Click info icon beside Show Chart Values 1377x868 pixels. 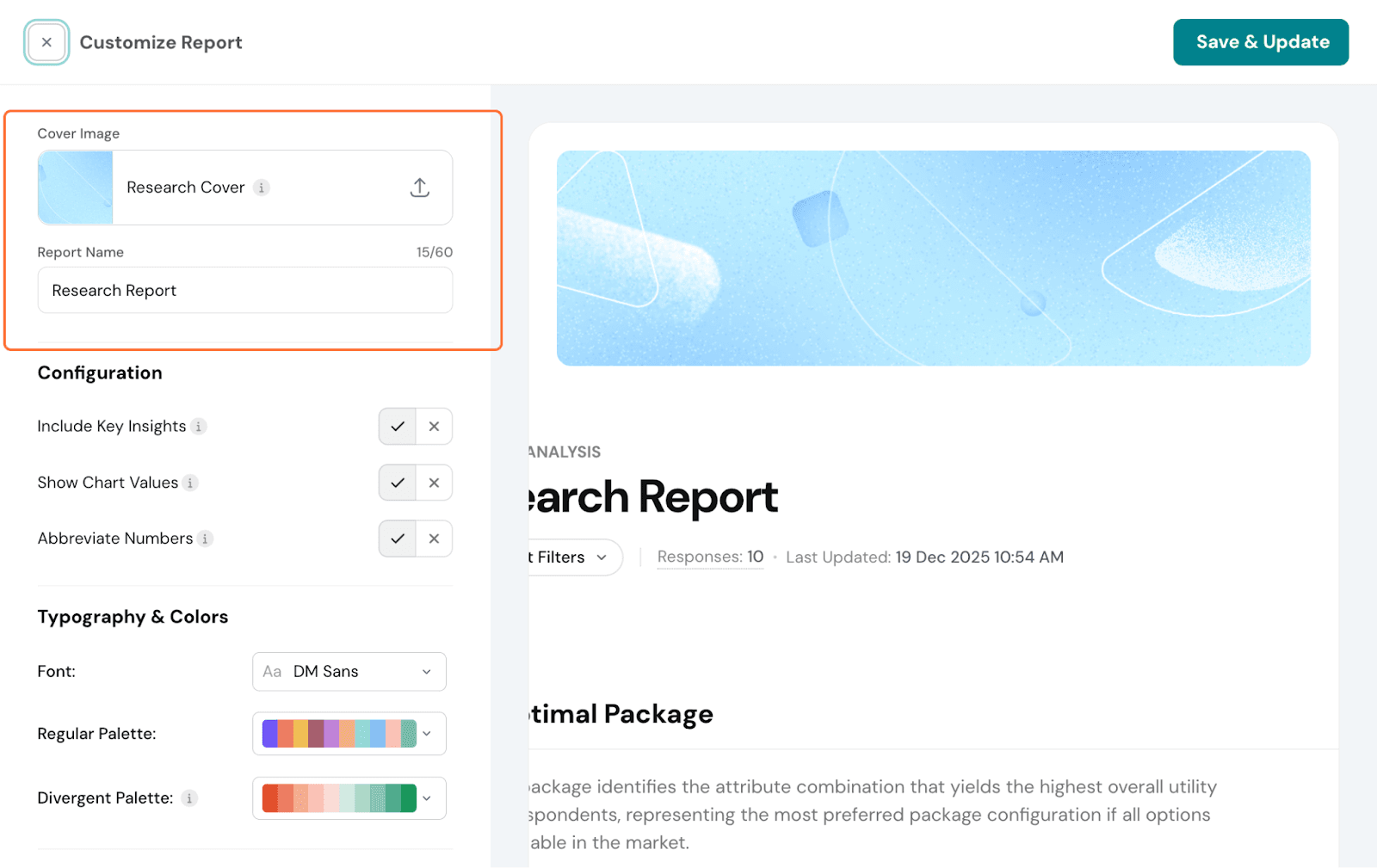click(x=190, y=483)
